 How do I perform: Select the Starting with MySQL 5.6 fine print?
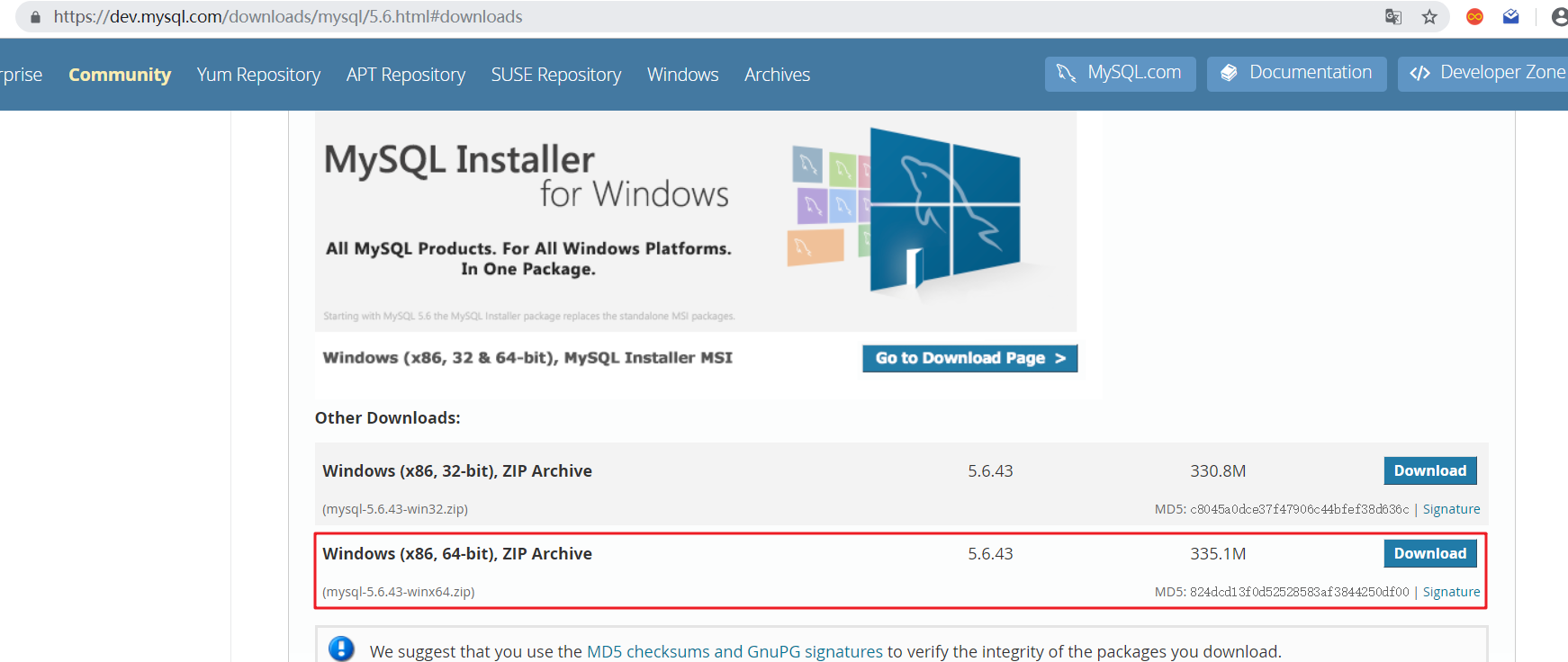pos(529,316)
